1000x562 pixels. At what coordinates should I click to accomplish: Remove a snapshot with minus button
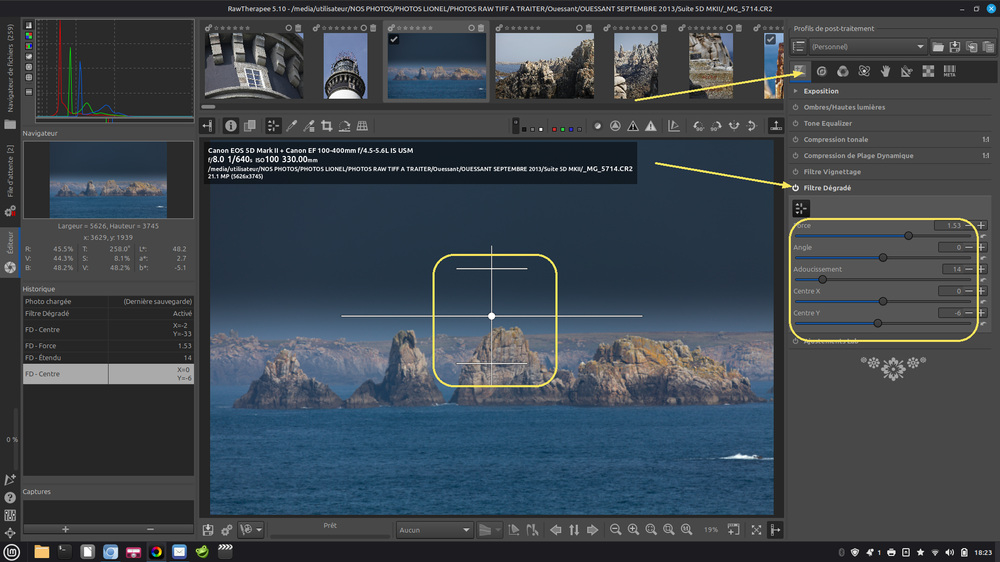click(x=151, y=529)
